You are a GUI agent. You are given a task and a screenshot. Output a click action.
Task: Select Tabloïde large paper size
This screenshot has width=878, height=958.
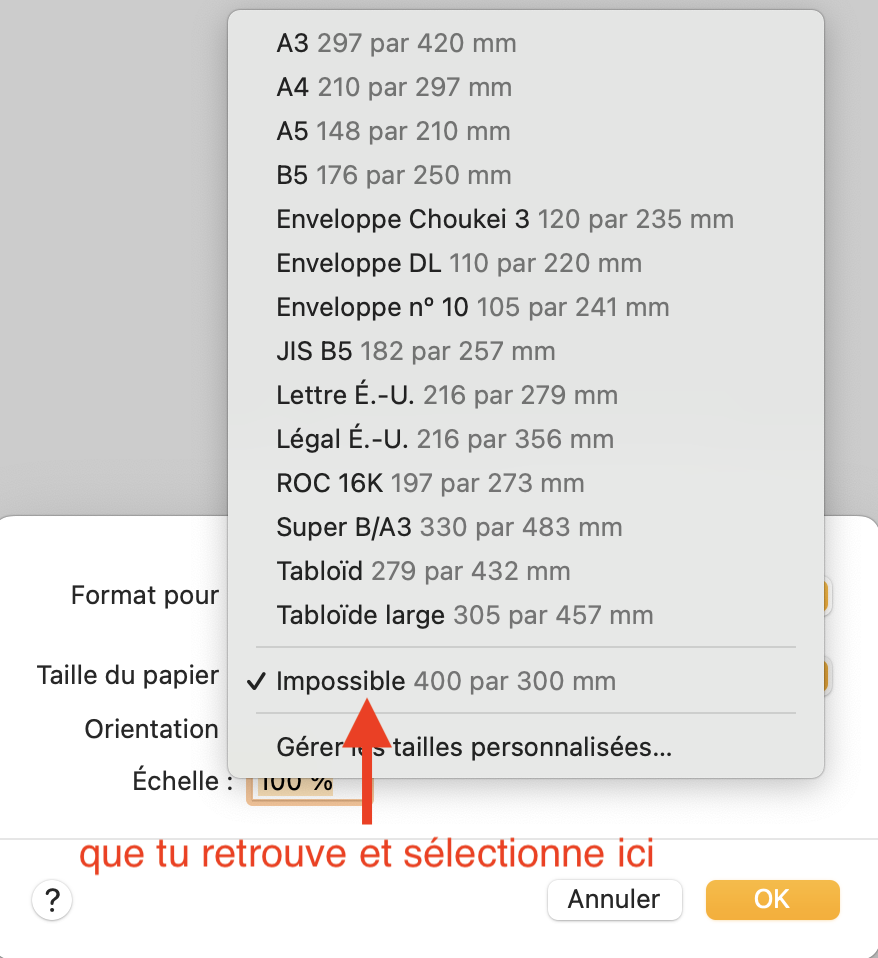(464, 615)
